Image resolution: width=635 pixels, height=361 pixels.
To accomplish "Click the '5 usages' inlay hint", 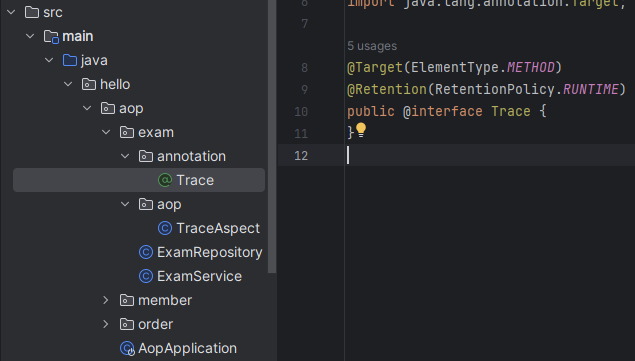I will coord(372,46).
